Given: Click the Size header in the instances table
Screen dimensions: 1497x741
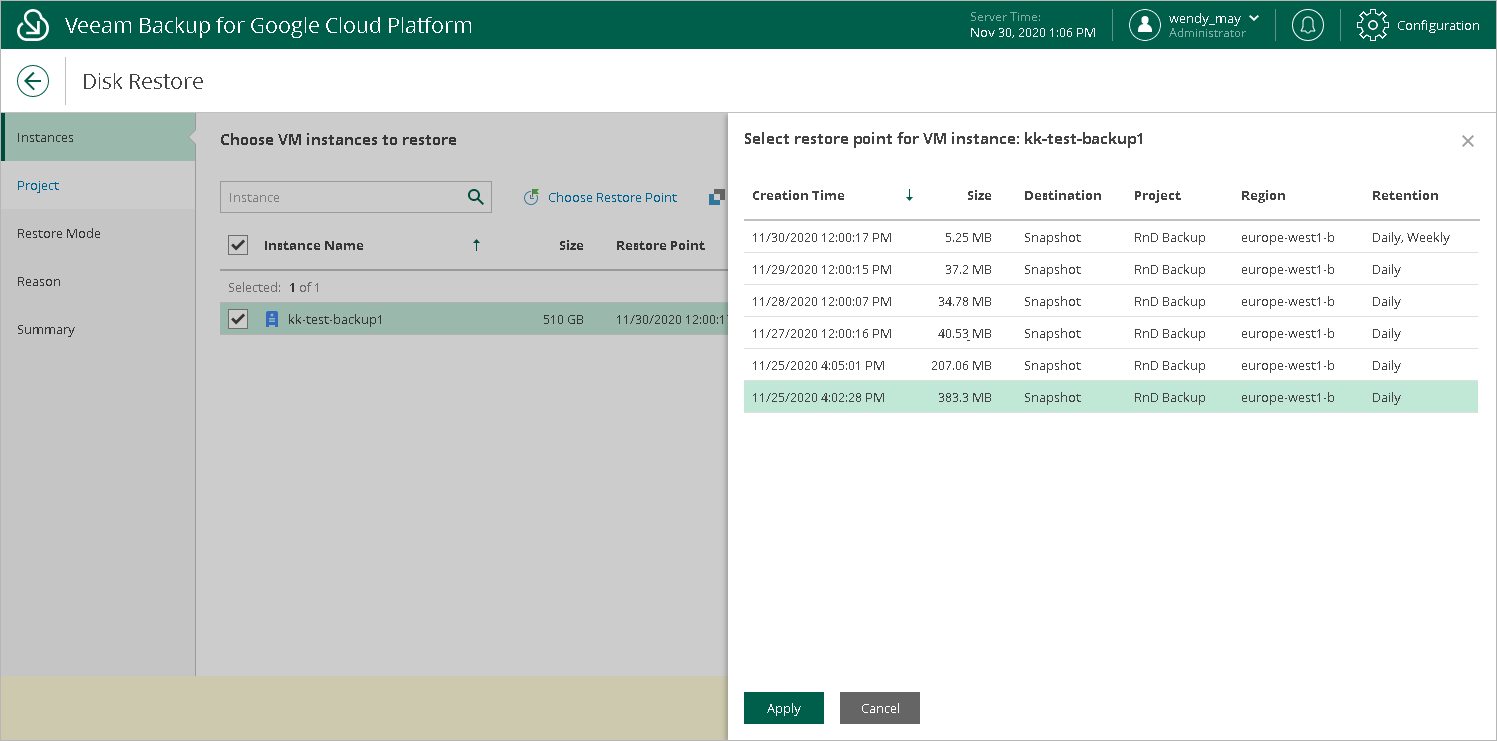Looking at the screenshot, I should point(571,245).
